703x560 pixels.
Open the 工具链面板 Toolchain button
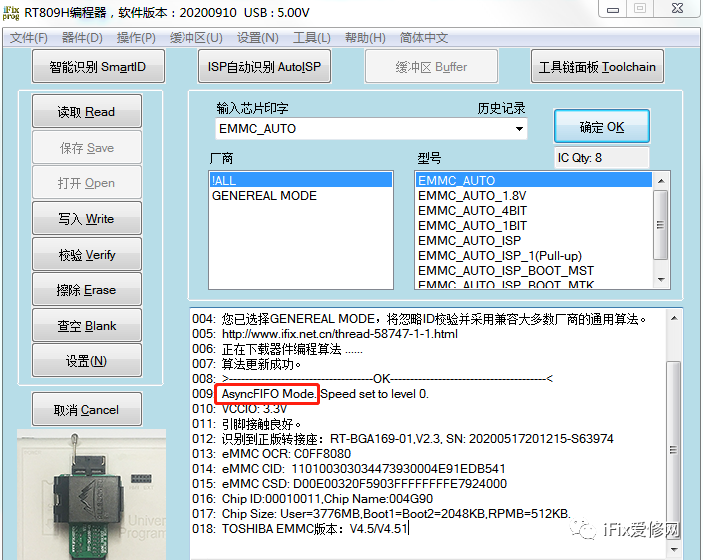point(597,66)
